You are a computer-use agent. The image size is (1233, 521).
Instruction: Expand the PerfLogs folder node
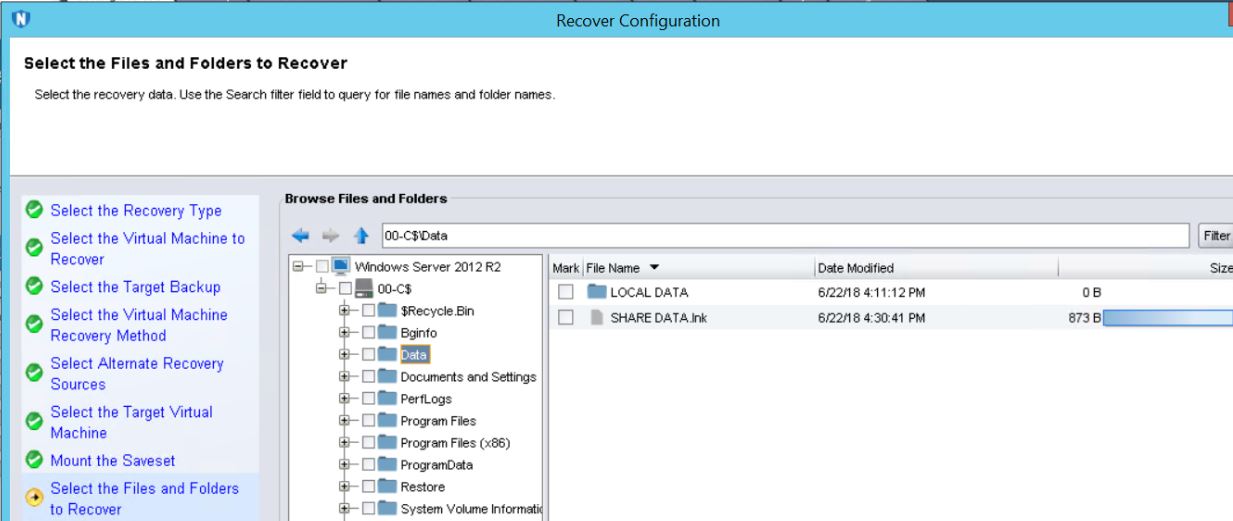(x=345, y=399)
